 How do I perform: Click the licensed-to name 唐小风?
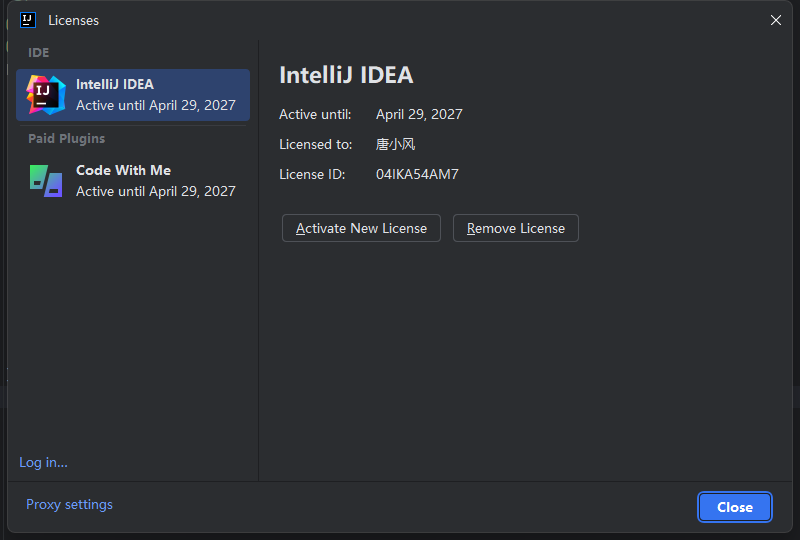(x=395, y=144)
